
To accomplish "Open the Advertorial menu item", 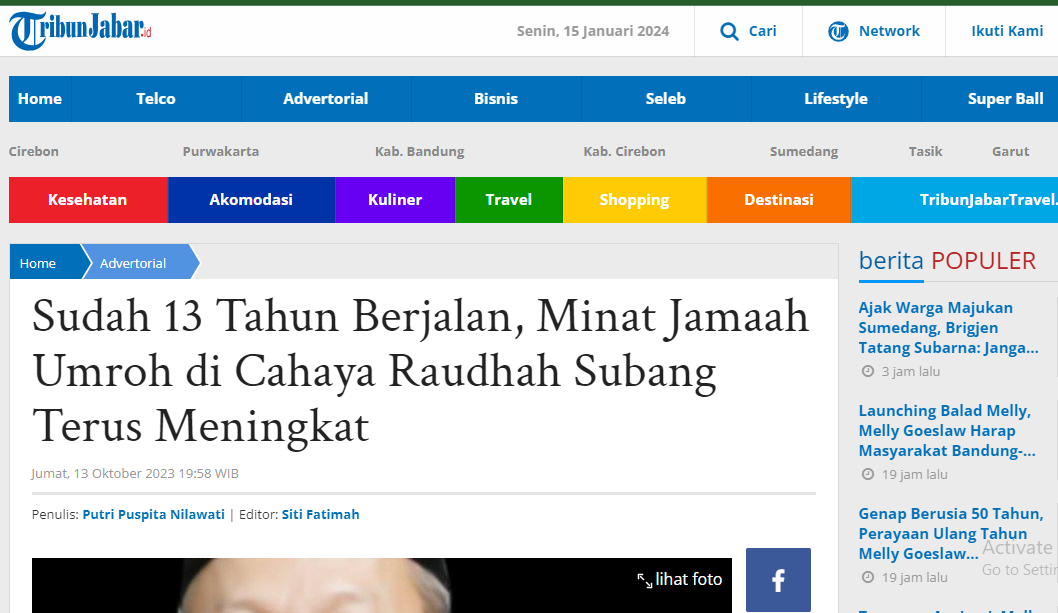I will pos(326,99).
